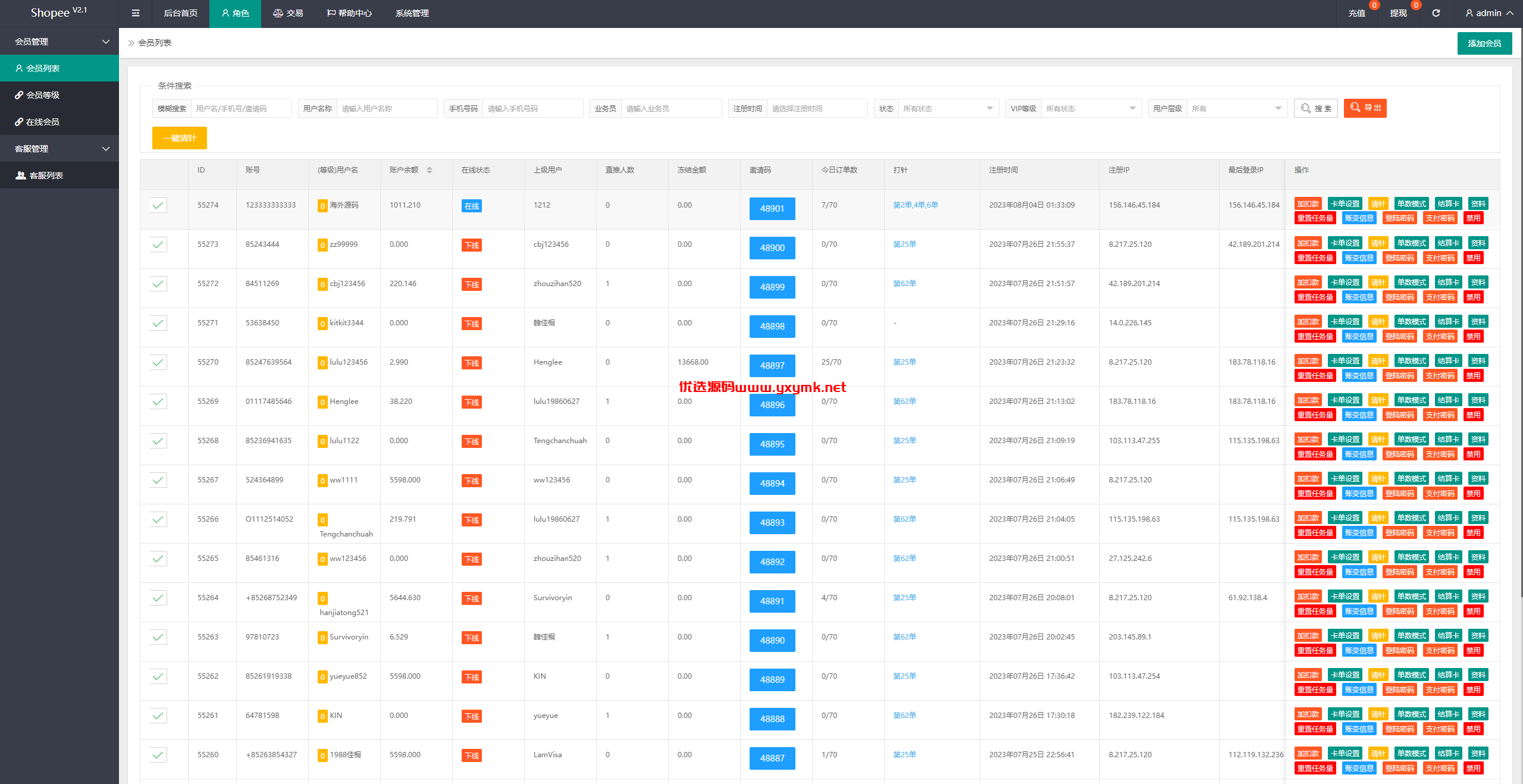
Task: Collapse the sidebar with the hamburger menu icon
Action: (x=136, y=13)
